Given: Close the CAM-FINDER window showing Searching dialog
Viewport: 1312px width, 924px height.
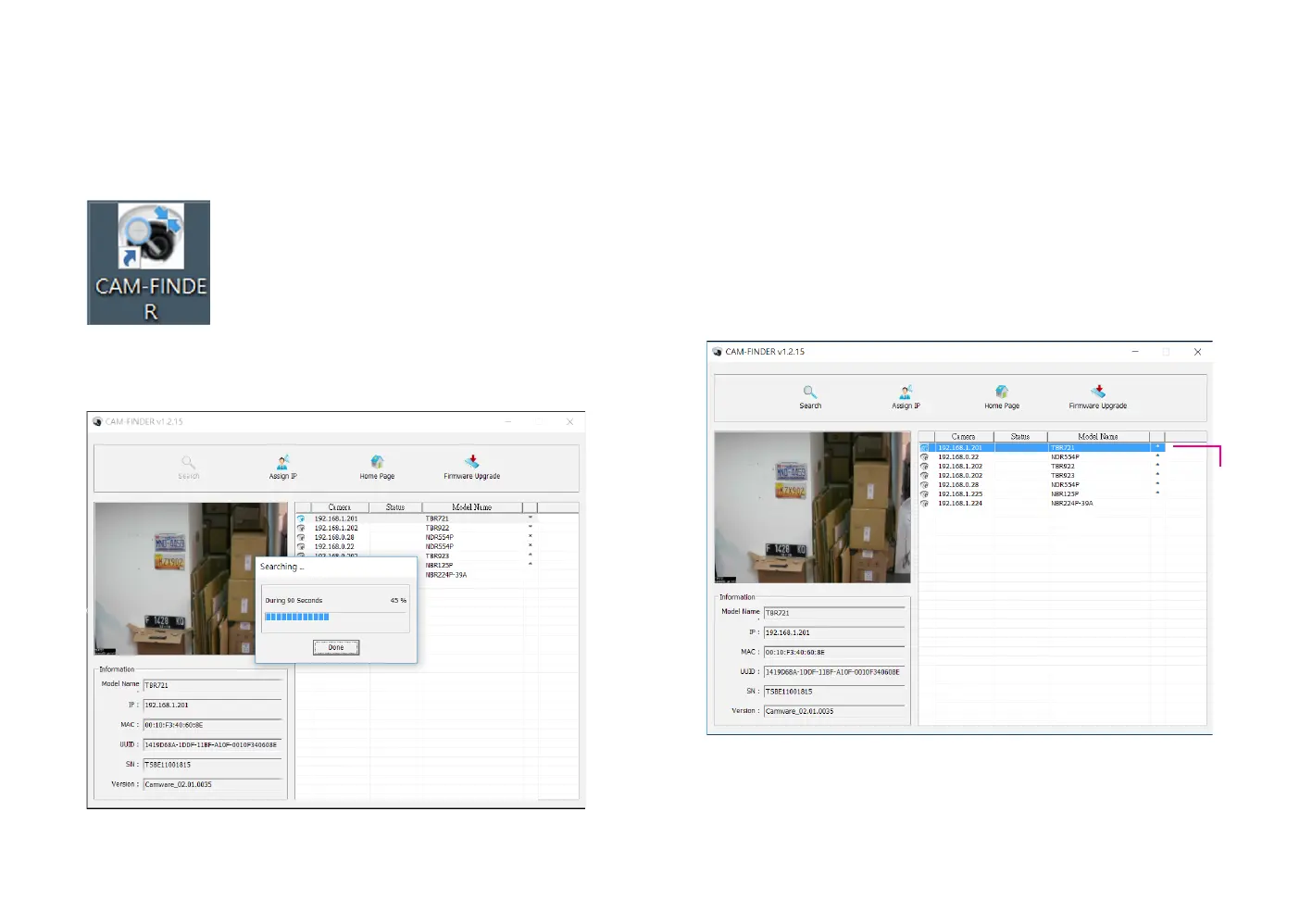Looking at the screenshot, I should click(569, 422).
